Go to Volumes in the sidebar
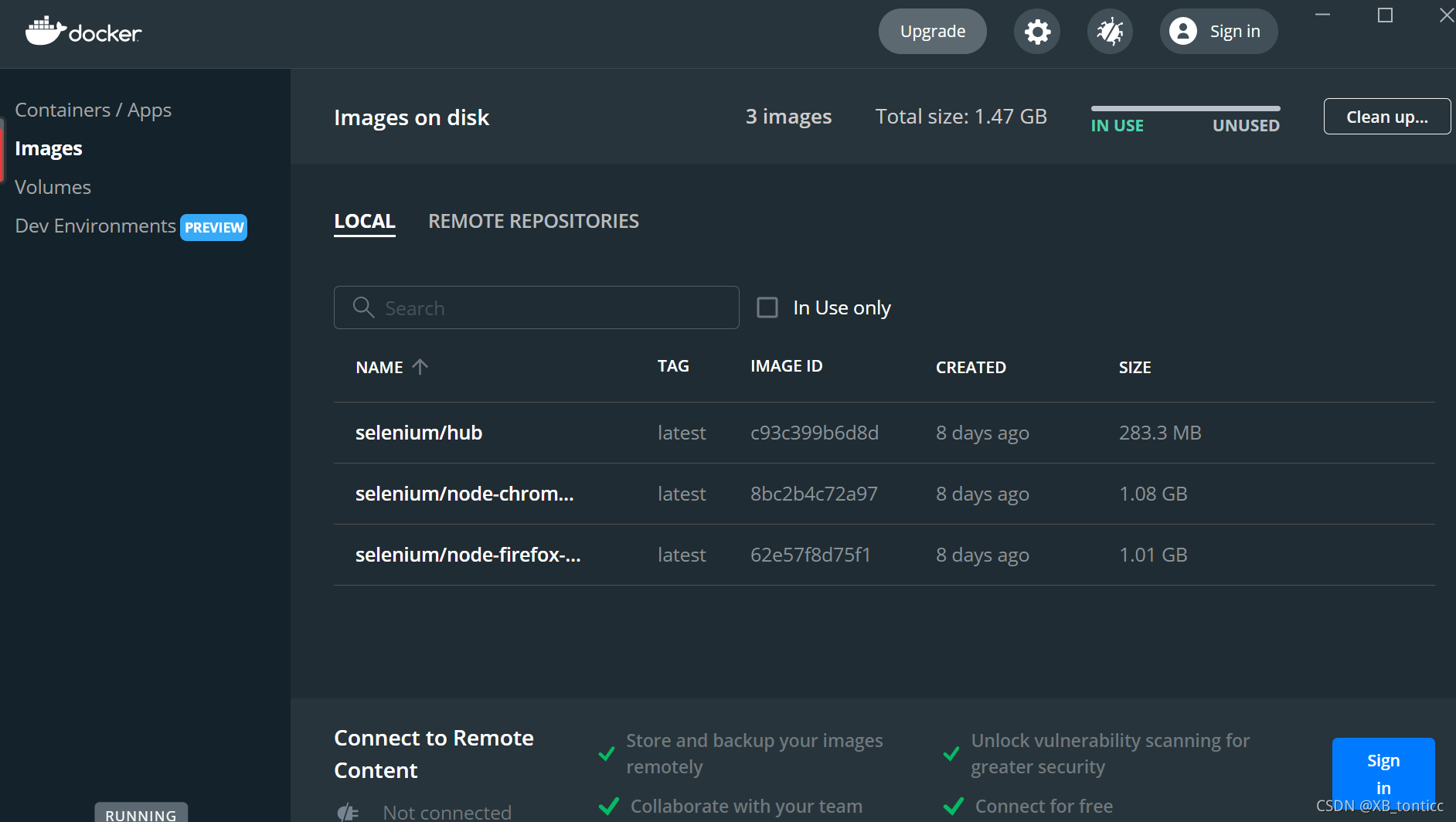Screen dimensions: 1456x822 pyautogui.click(x=53, y=188)
